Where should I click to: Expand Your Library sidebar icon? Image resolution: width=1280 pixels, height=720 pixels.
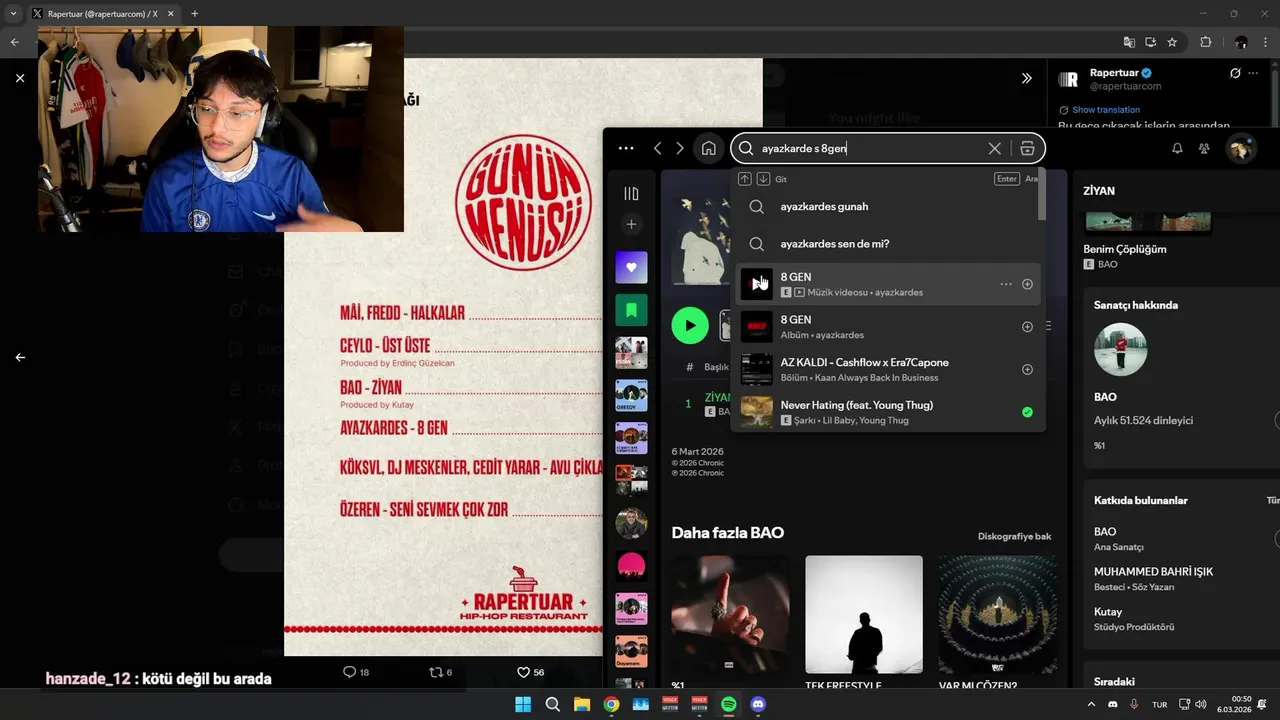click(631, 193)
